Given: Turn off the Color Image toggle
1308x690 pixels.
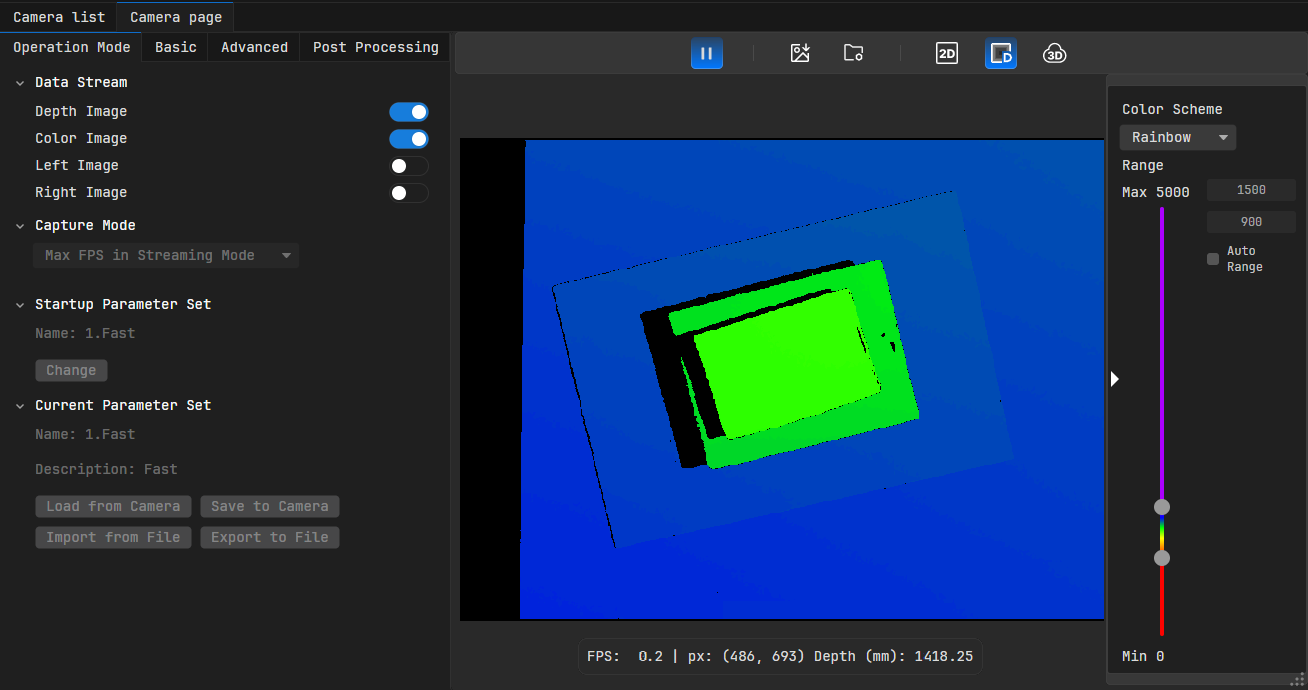Looking at the screenshot, I should point(409,139).
